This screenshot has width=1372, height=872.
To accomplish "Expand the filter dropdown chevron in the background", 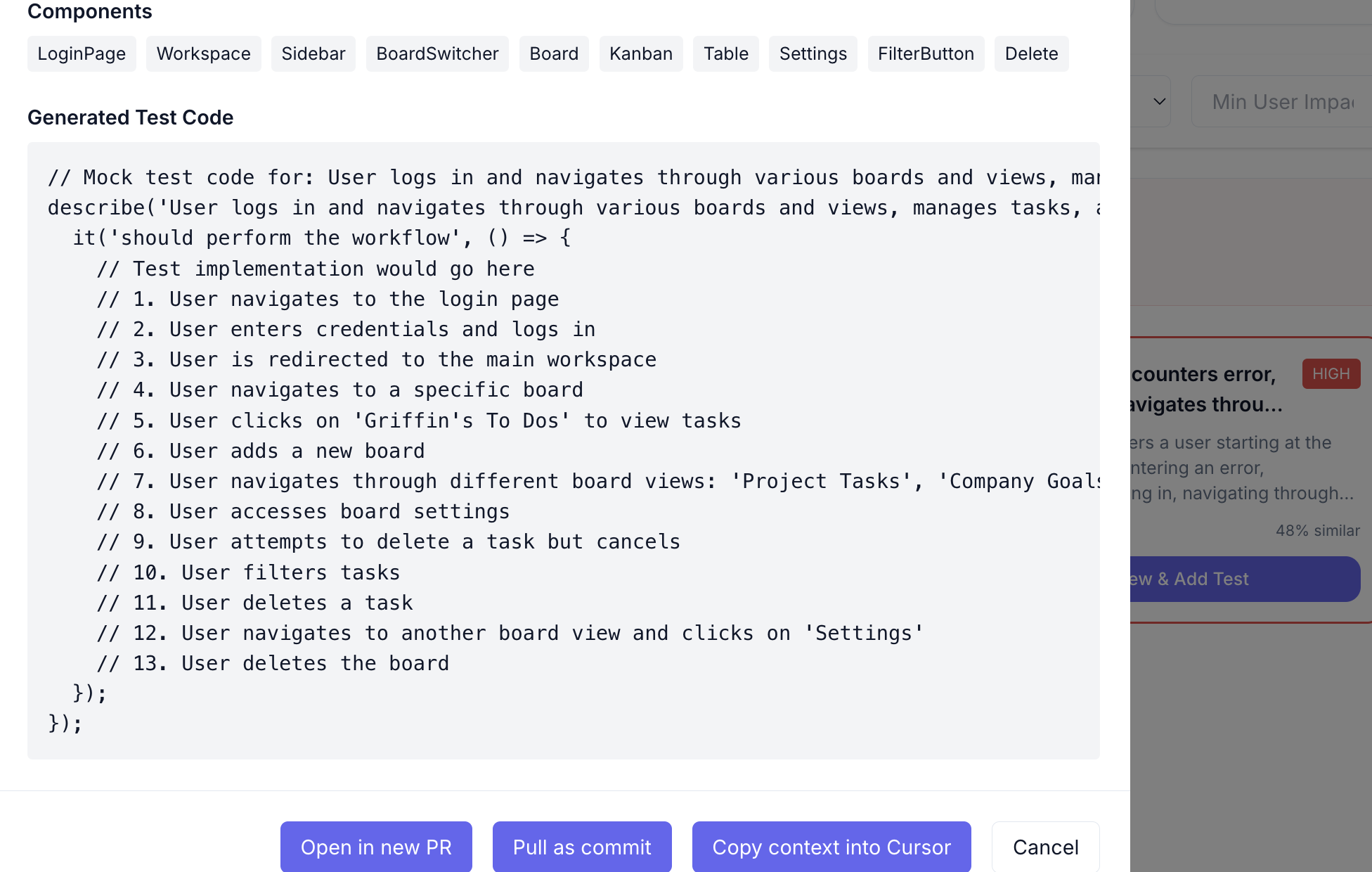I will (x=1159, y=101).
